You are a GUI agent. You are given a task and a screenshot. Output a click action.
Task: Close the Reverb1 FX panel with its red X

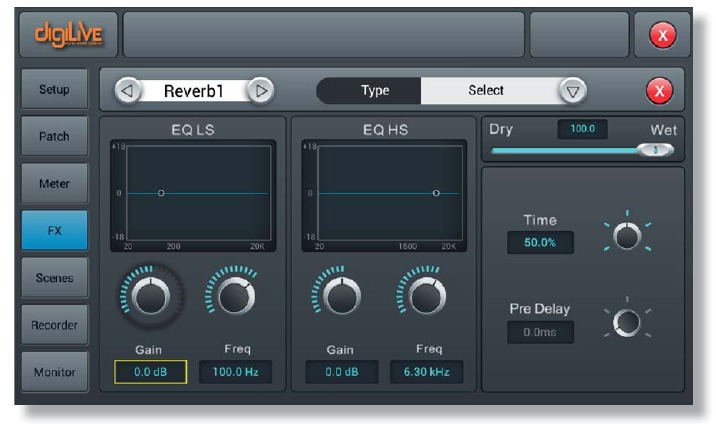click(659, 90)
